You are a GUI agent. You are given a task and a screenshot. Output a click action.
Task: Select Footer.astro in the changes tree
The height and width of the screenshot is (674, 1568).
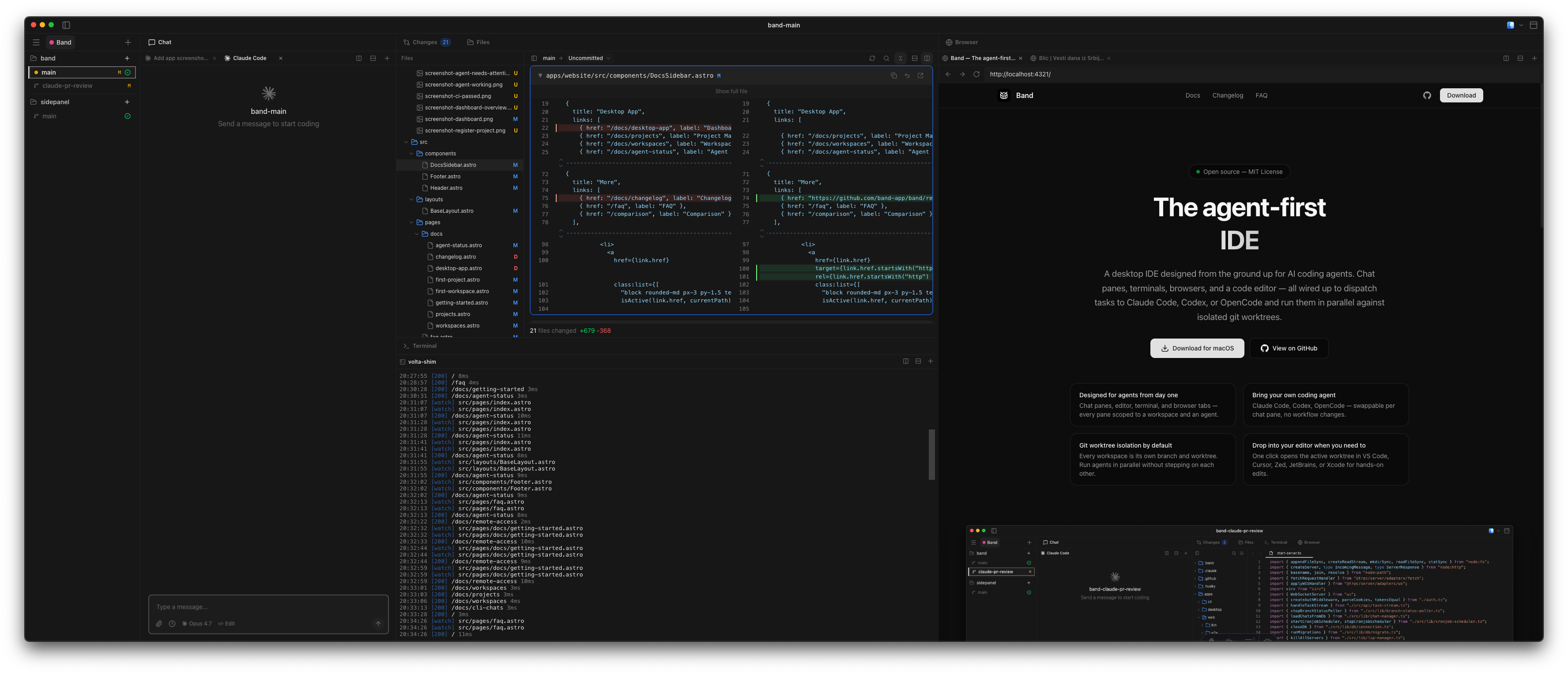460,177
